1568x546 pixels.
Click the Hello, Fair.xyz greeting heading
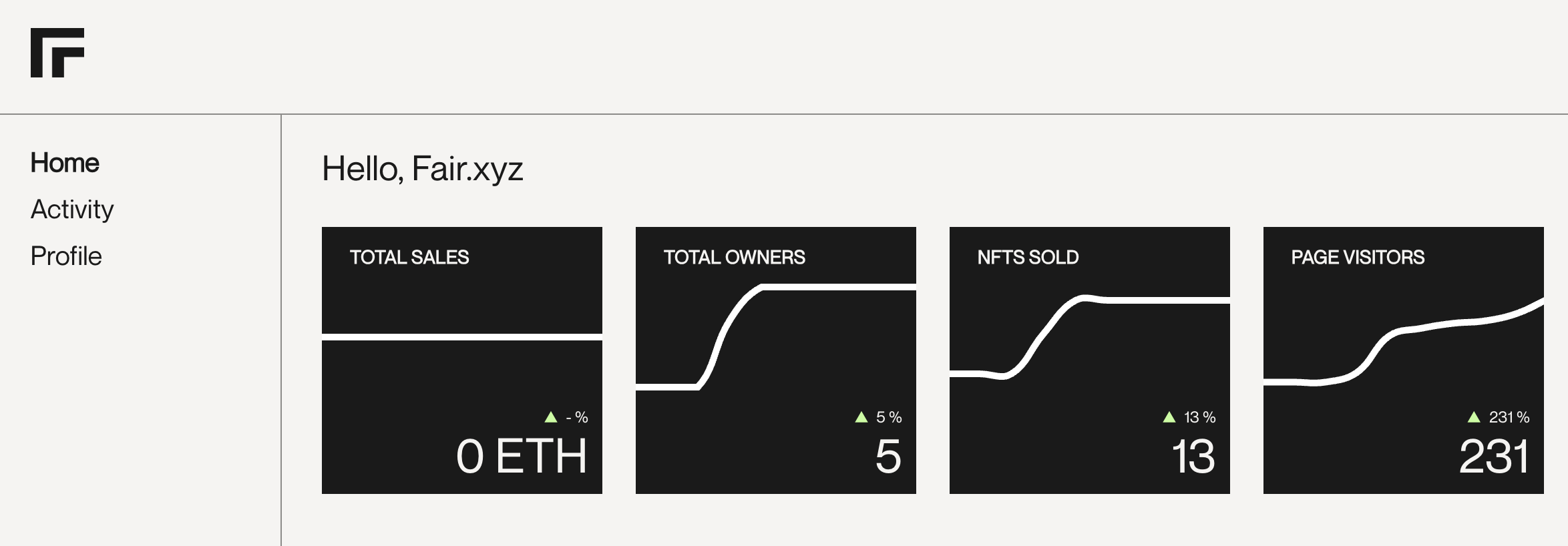[x=422, y=168]
